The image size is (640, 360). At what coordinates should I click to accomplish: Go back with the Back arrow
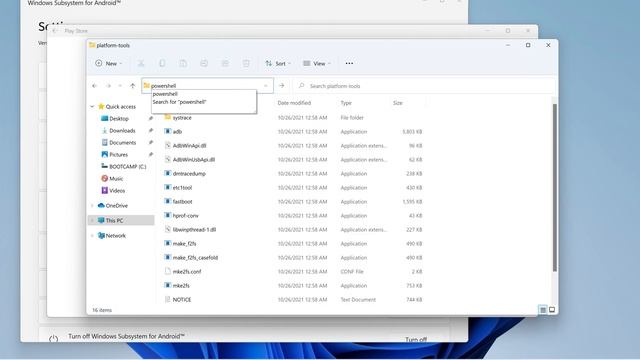pyautogui.click(x=95, y=86)
